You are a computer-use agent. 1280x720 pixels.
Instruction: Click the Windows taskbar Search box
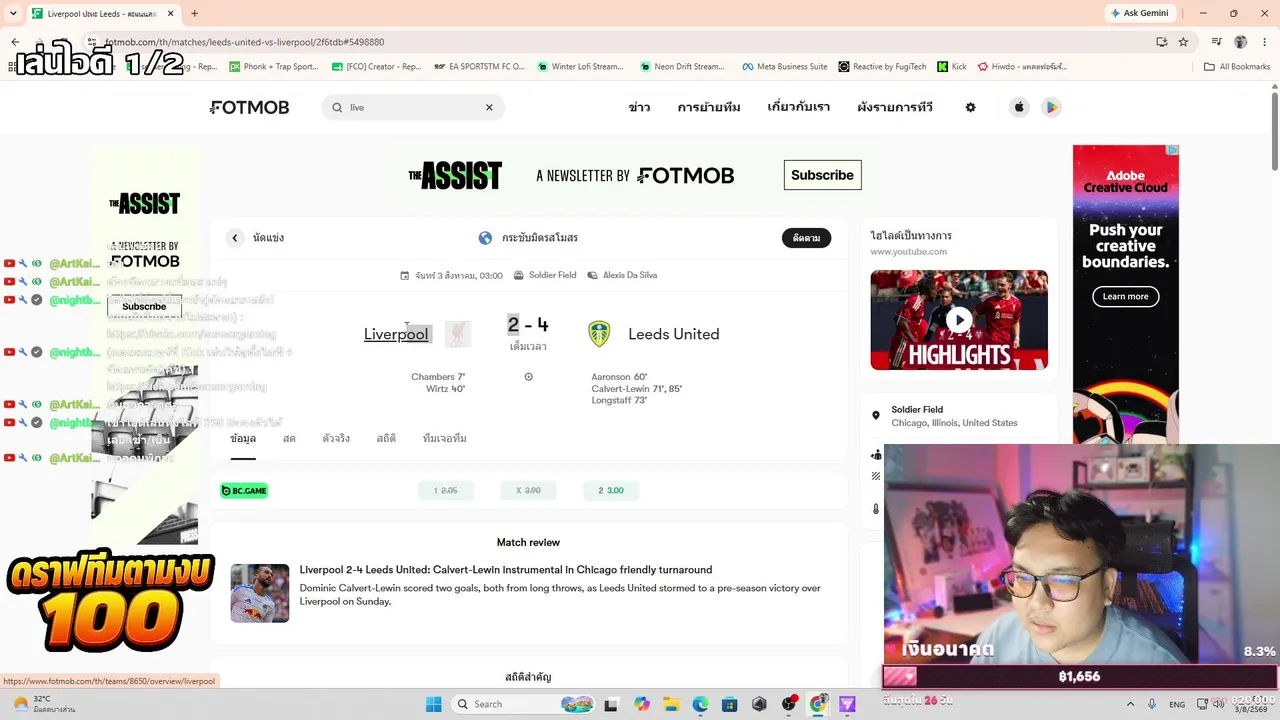(523, 704)
